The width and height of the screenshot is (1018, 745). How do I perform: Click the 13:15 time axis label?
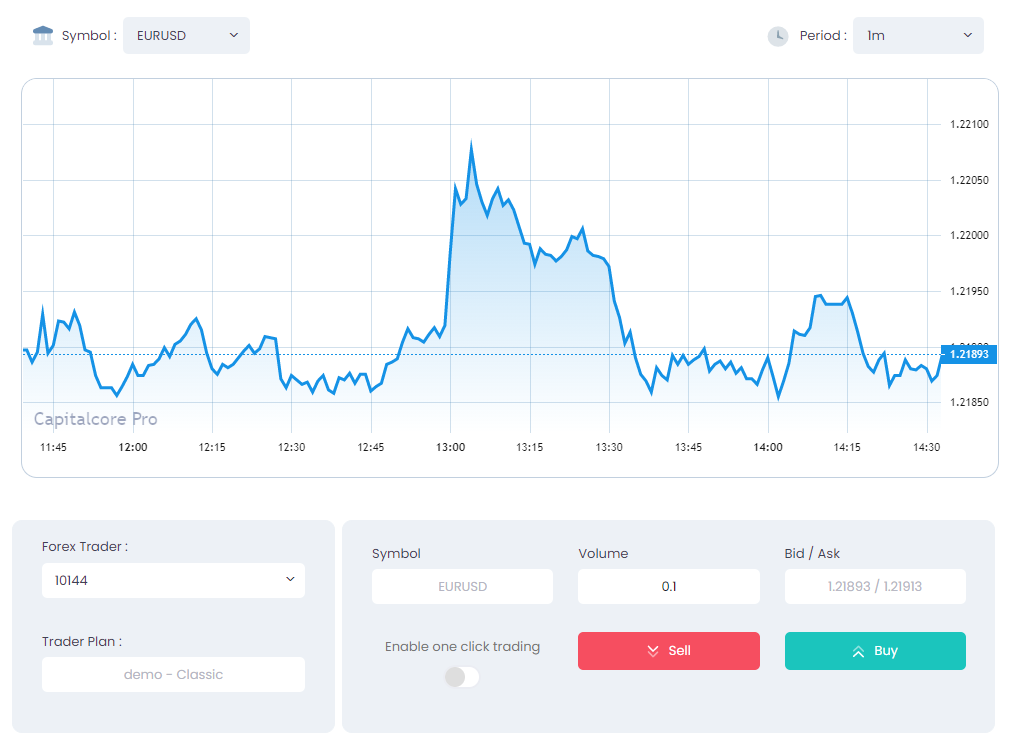[x=530, y=447]
